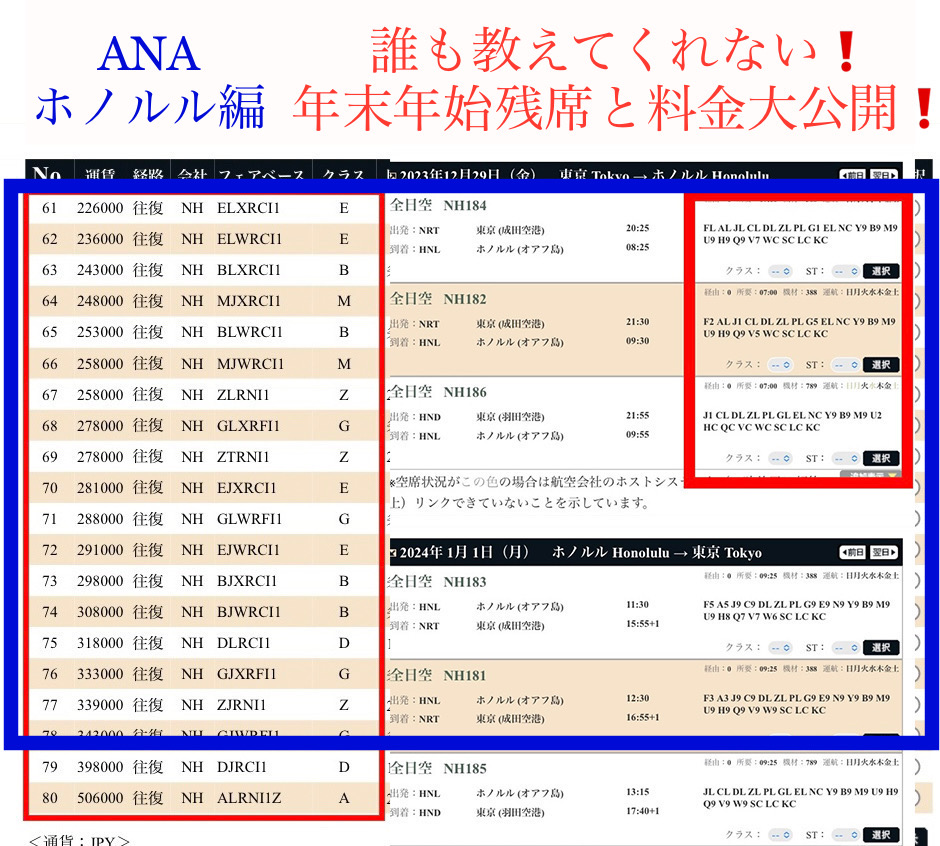This screenshot has height=846, width=940.
Task: Click the 全日空 NH182 flight title
Action: point(438,299)
